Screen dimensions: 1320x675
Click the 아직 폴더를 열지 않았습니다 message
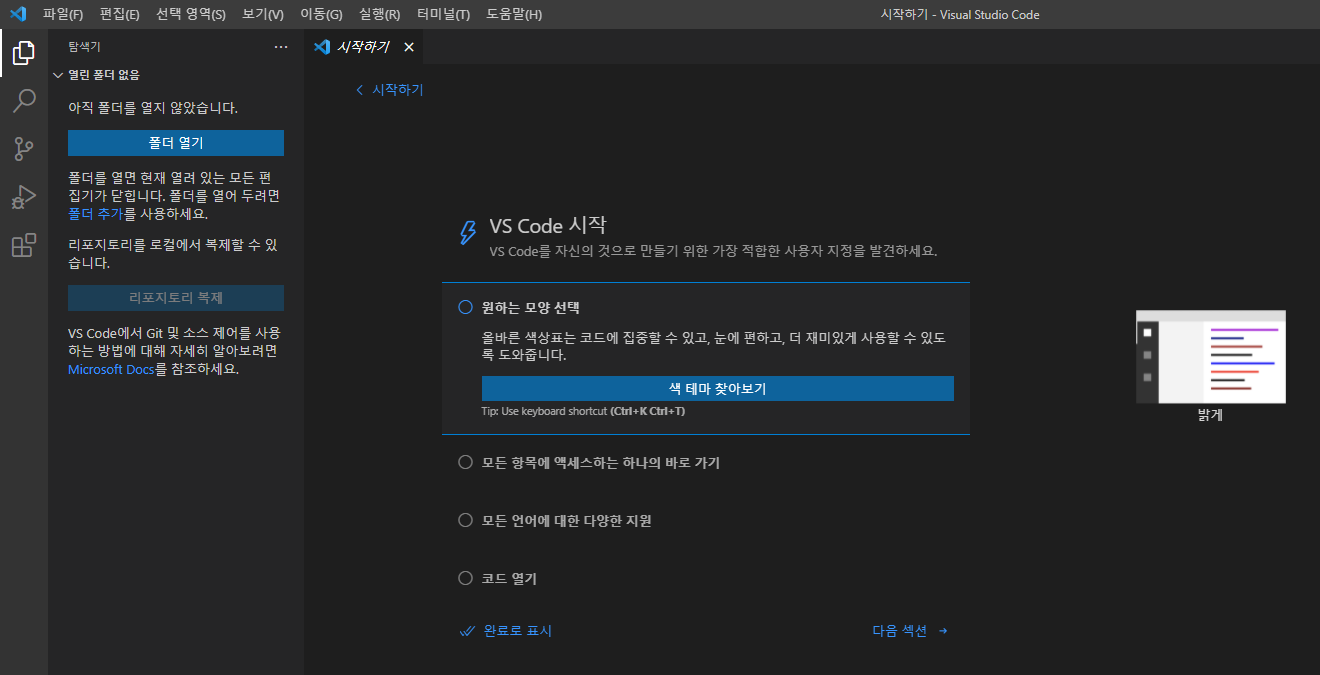pyautogui.click(x=153, y=108)
